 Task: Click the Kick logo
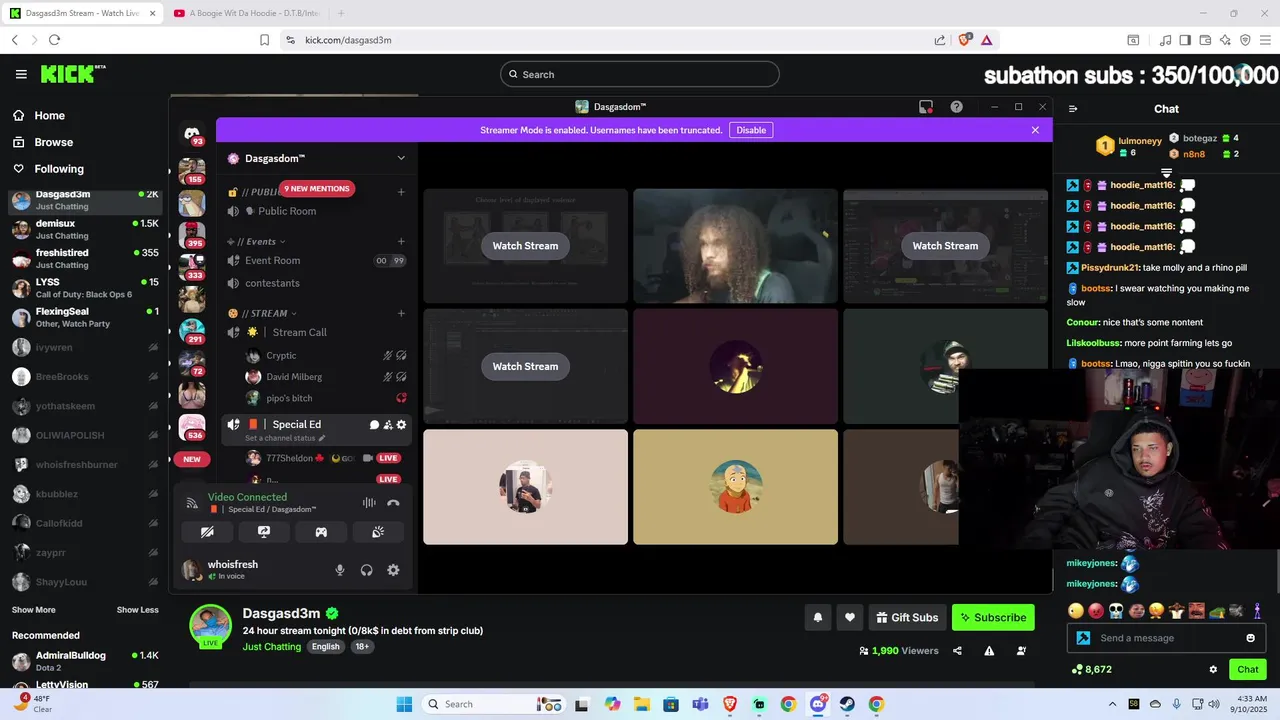72,74
